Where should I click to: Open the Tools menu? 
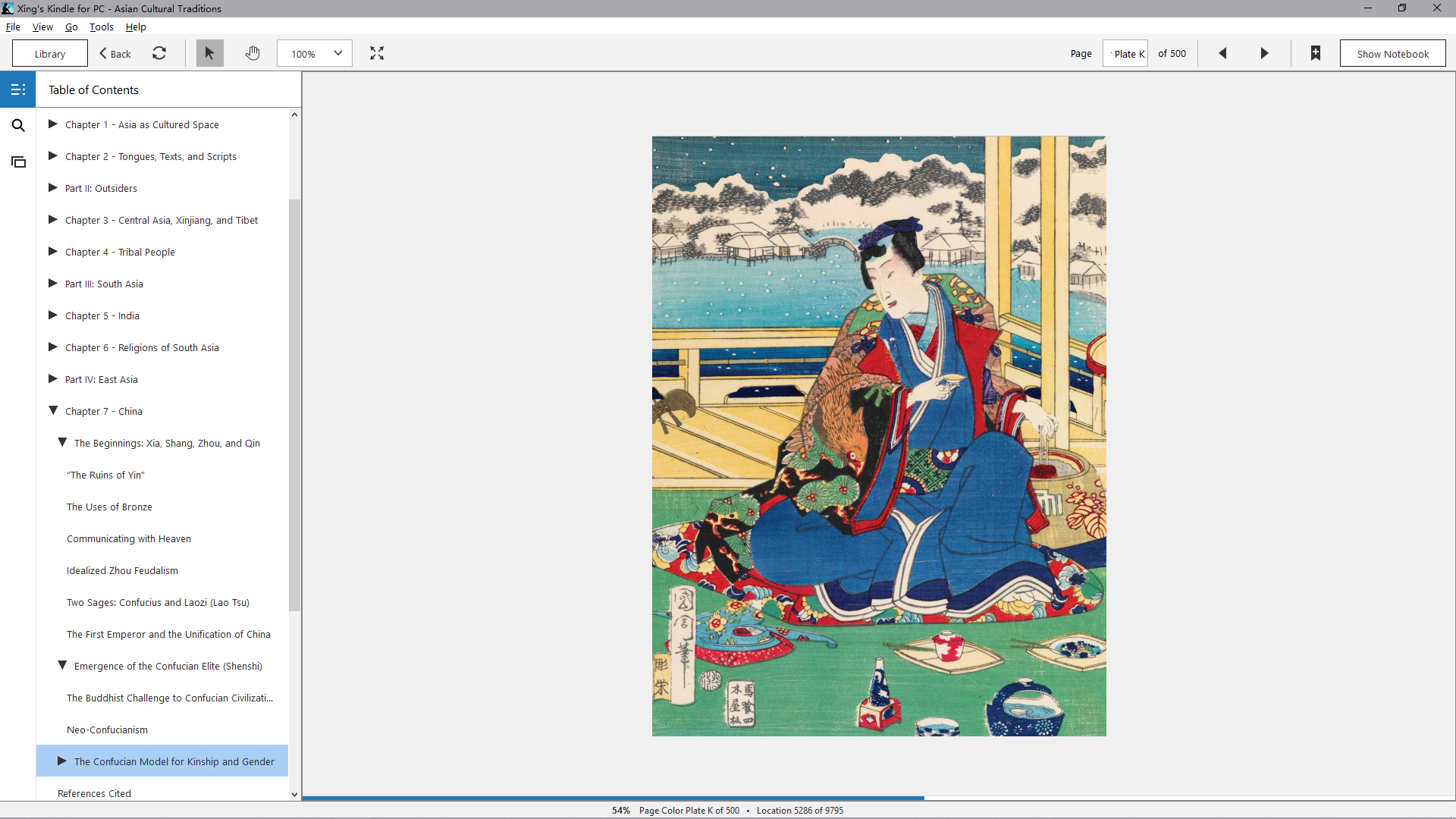click(x=102, y=27)
